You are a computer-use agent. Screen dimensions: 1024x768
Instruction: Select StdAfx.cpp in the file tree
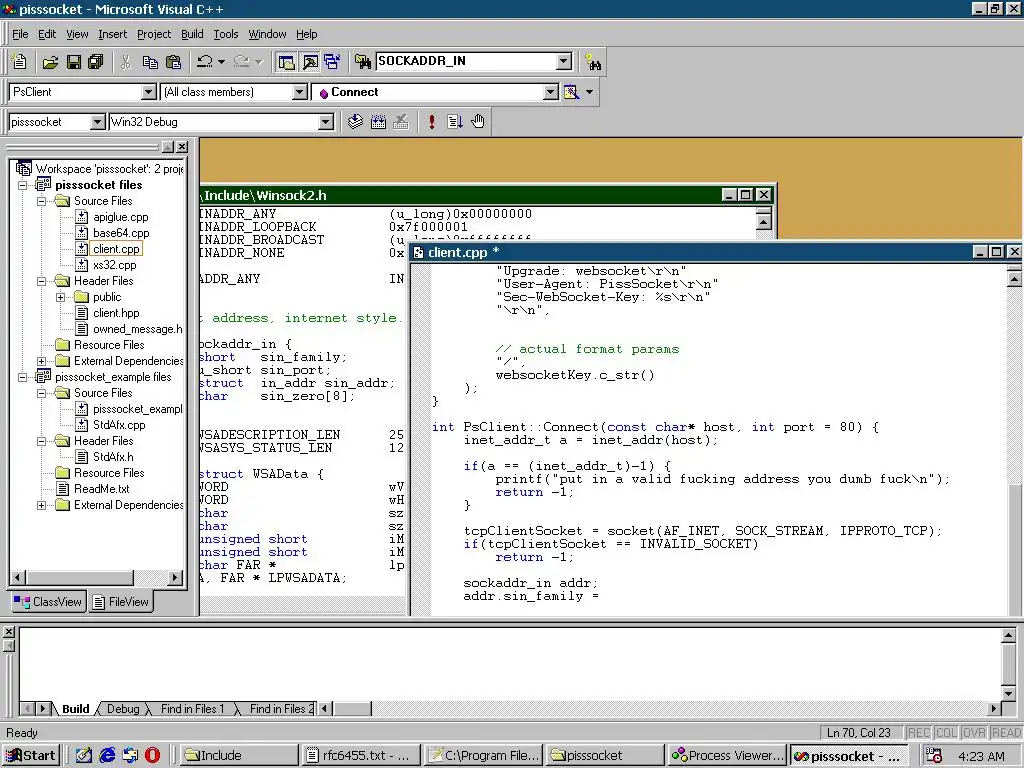119,425
